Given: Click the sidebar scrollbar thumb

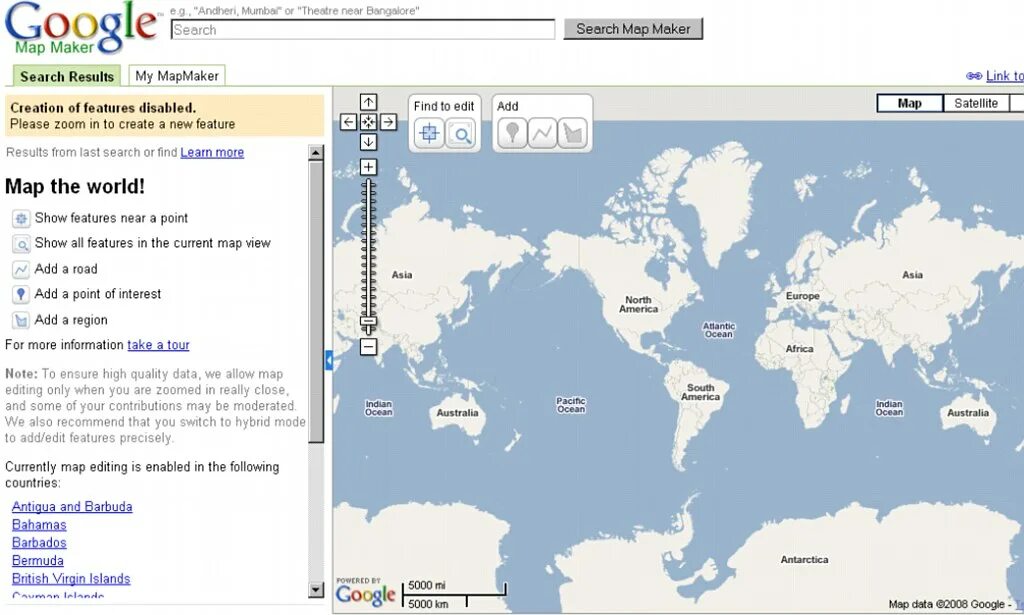Looking at the screenshot, I should 316,302.
